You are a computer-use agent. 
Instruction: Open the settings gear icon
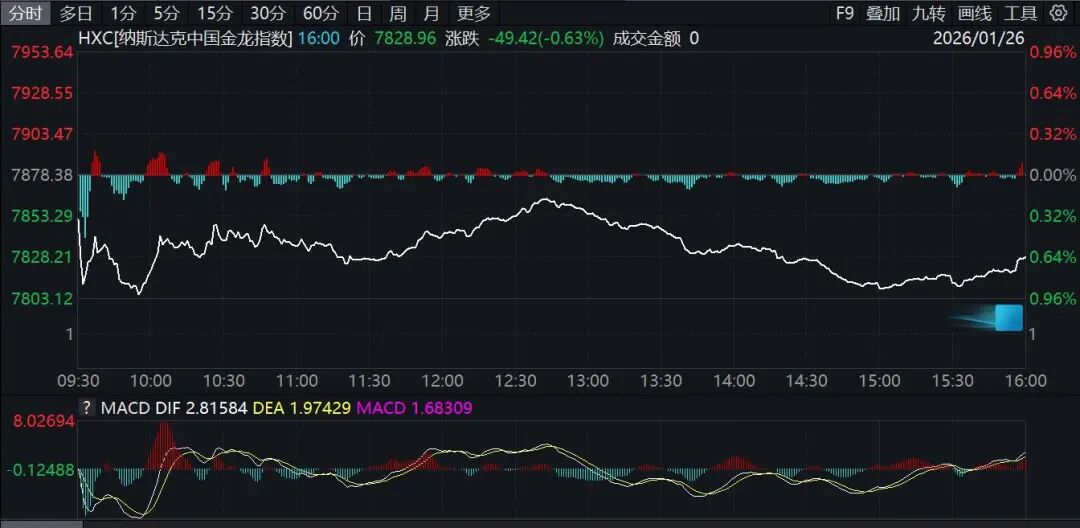pos(1059,13)
